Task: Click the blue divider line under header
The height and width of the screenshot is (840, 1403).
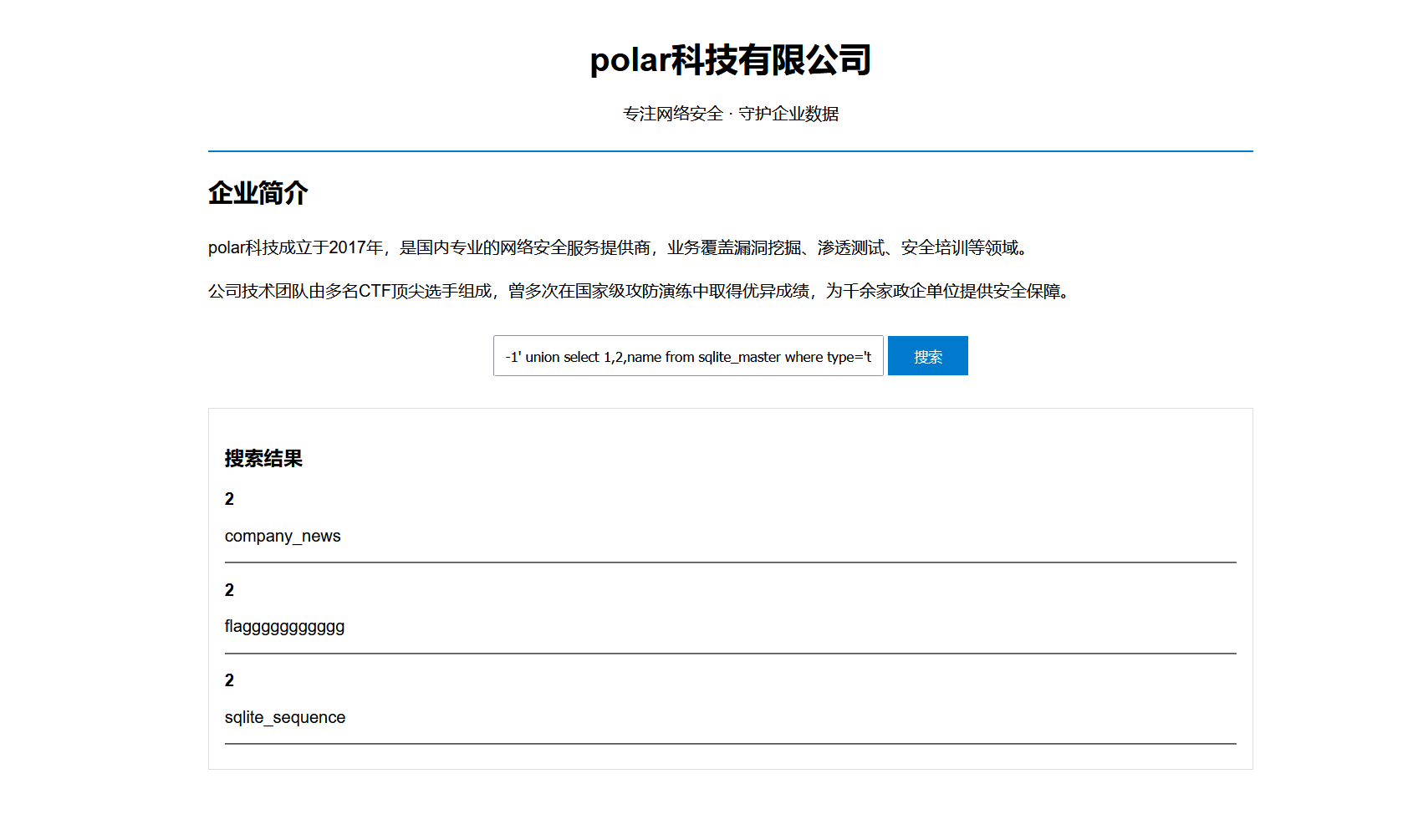Action: [731, 151]
